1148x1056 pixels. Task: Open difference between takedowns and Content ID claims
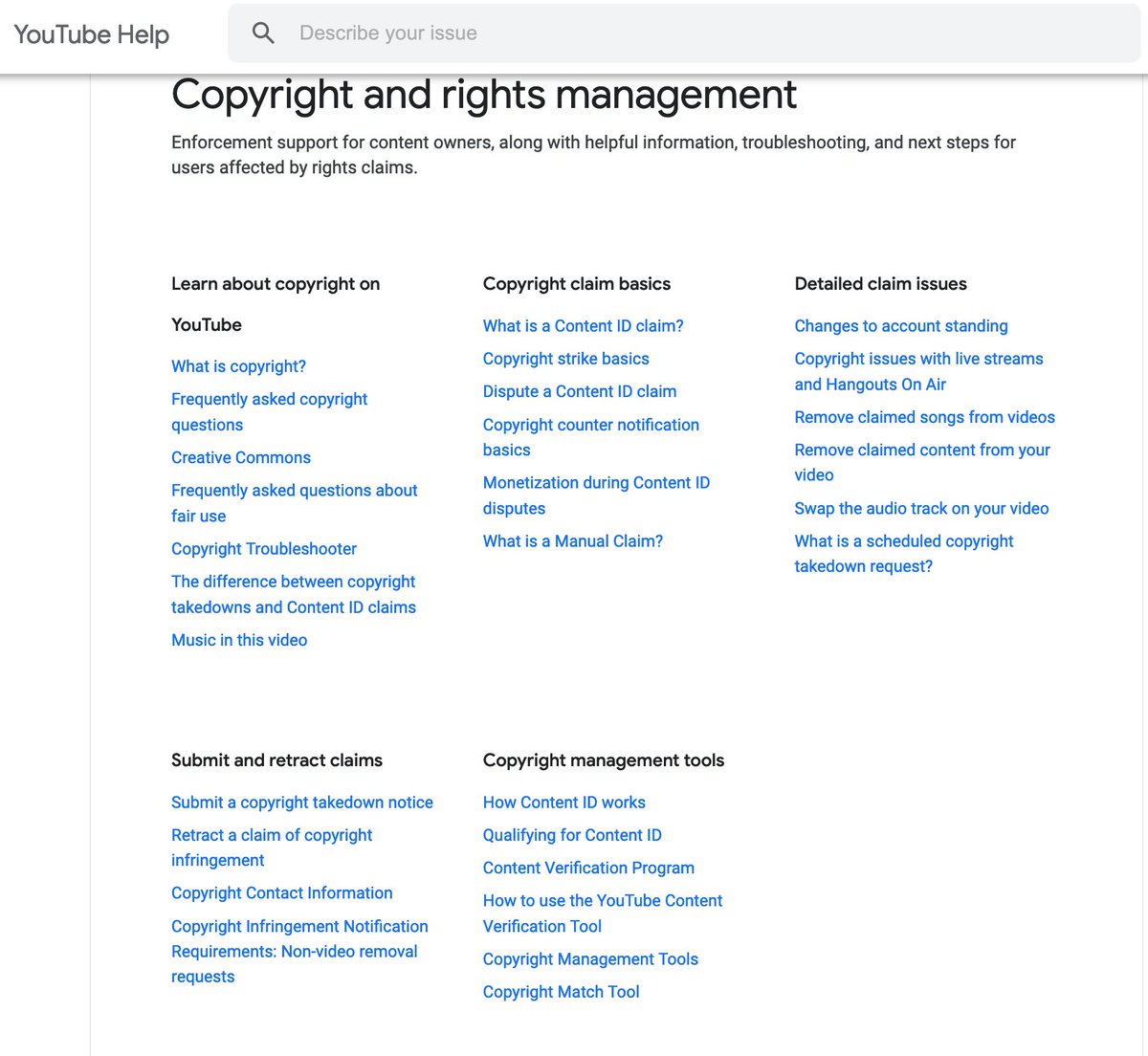(x=294, y=594)
